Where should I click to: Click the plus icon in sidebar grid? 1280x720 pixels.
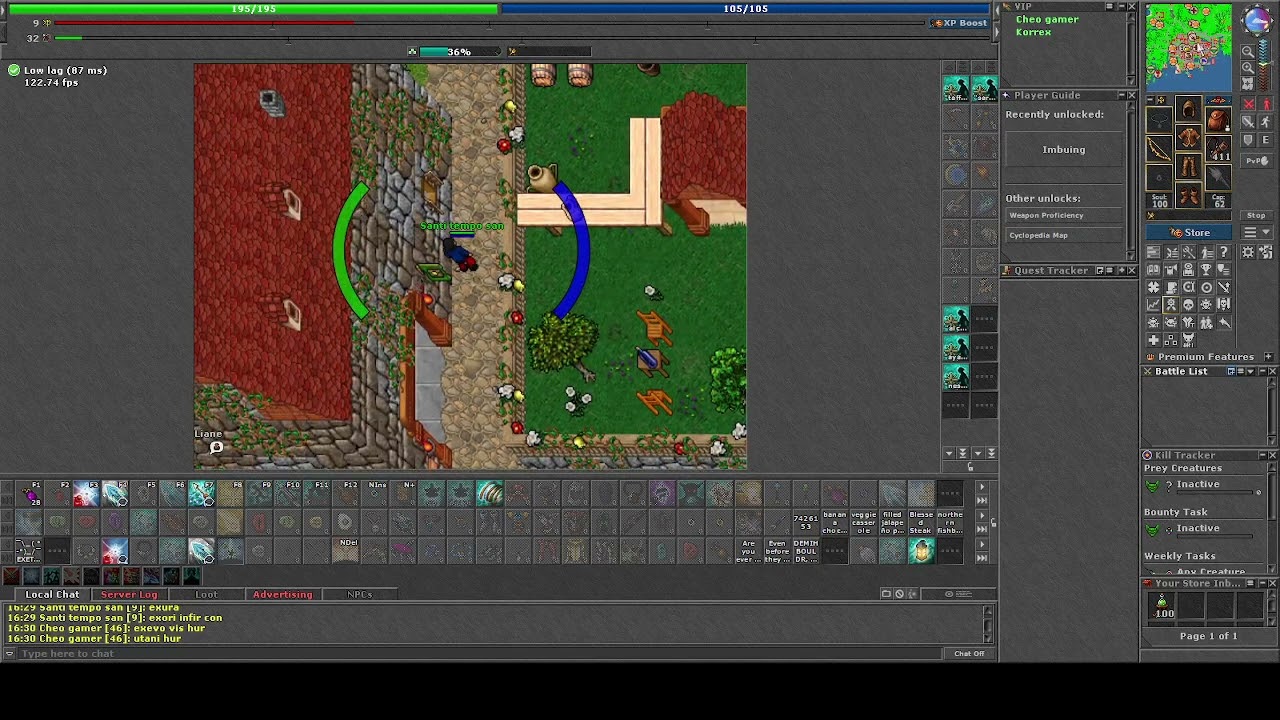click(1153, 340)
